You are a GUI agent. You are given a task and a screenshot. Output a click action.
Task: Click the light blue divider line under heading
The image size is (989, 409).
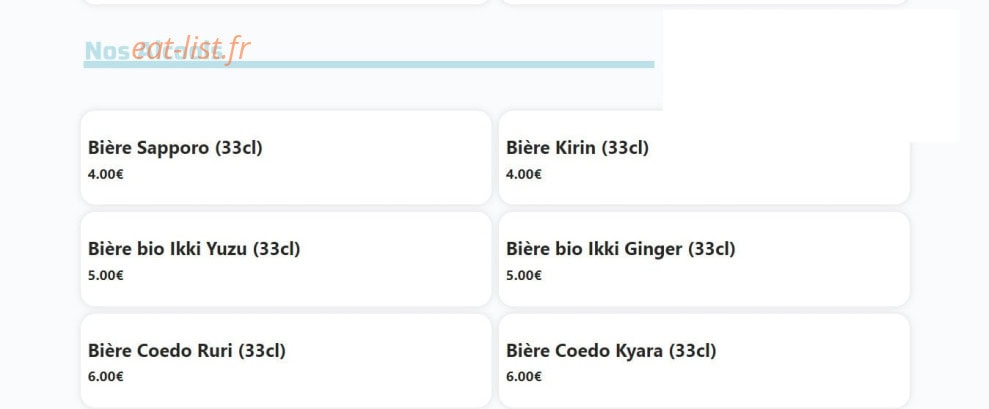pyautogui.click(x=369, y=64)
